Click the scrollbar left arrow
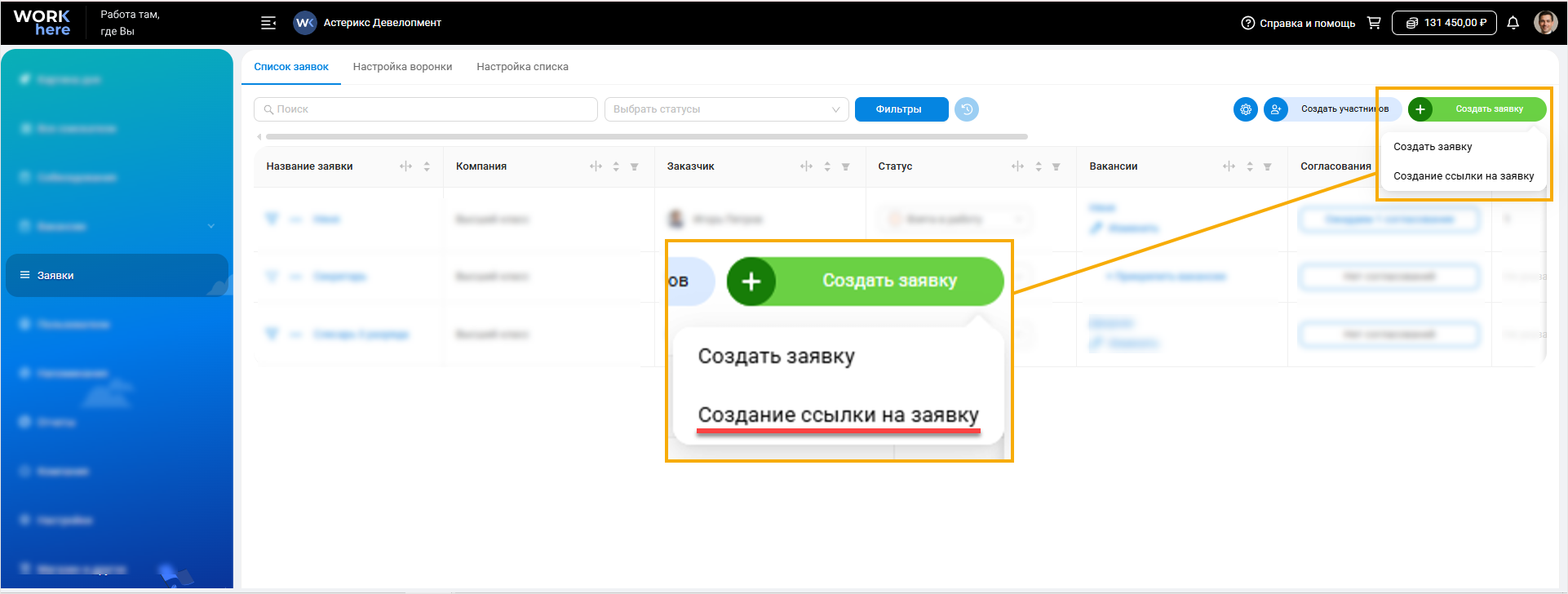This screenshot has height=594, width=1568. pos(259,137)
